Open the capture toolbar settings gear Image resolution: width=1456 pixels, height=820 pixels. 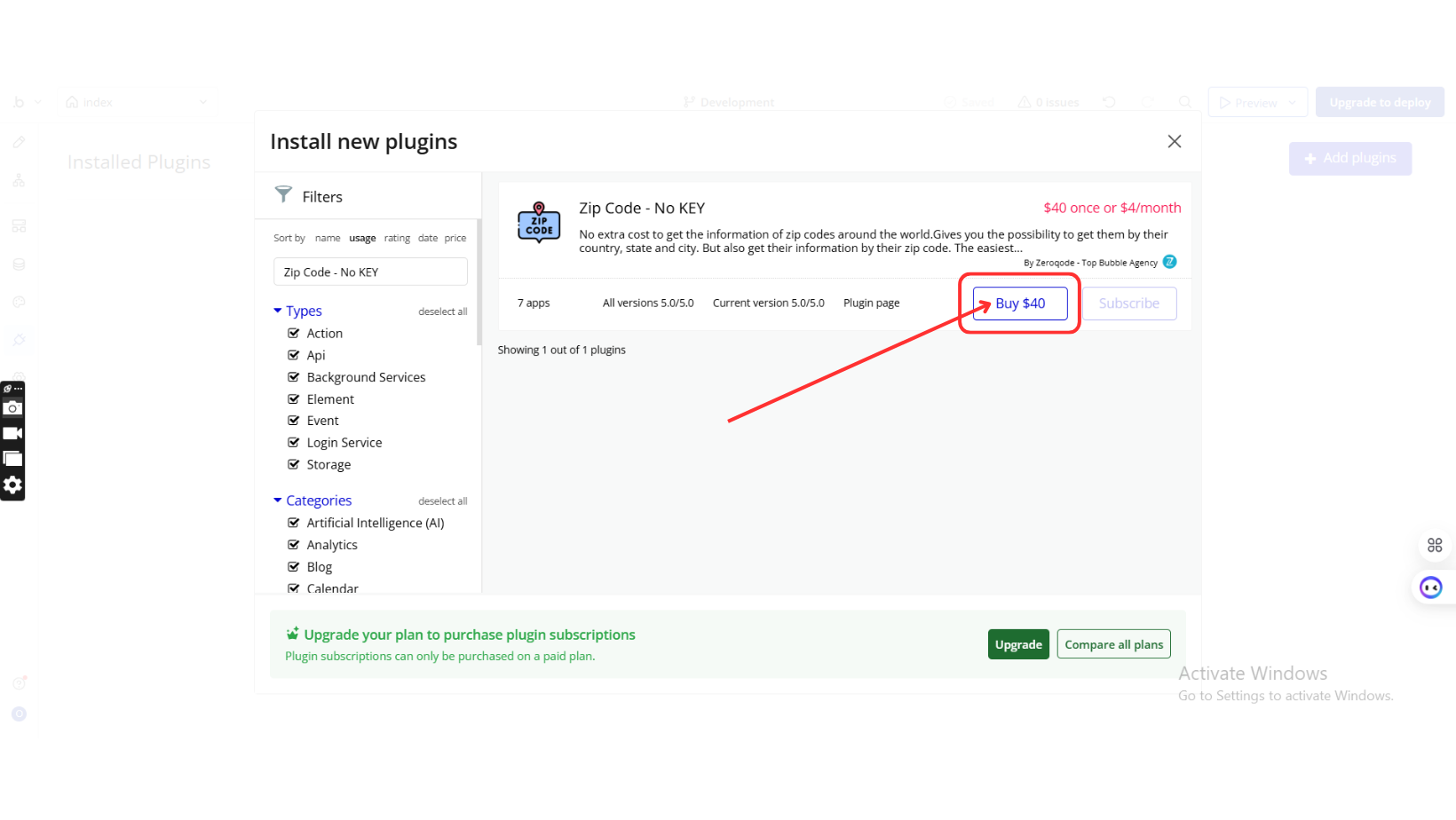(12, 485)
